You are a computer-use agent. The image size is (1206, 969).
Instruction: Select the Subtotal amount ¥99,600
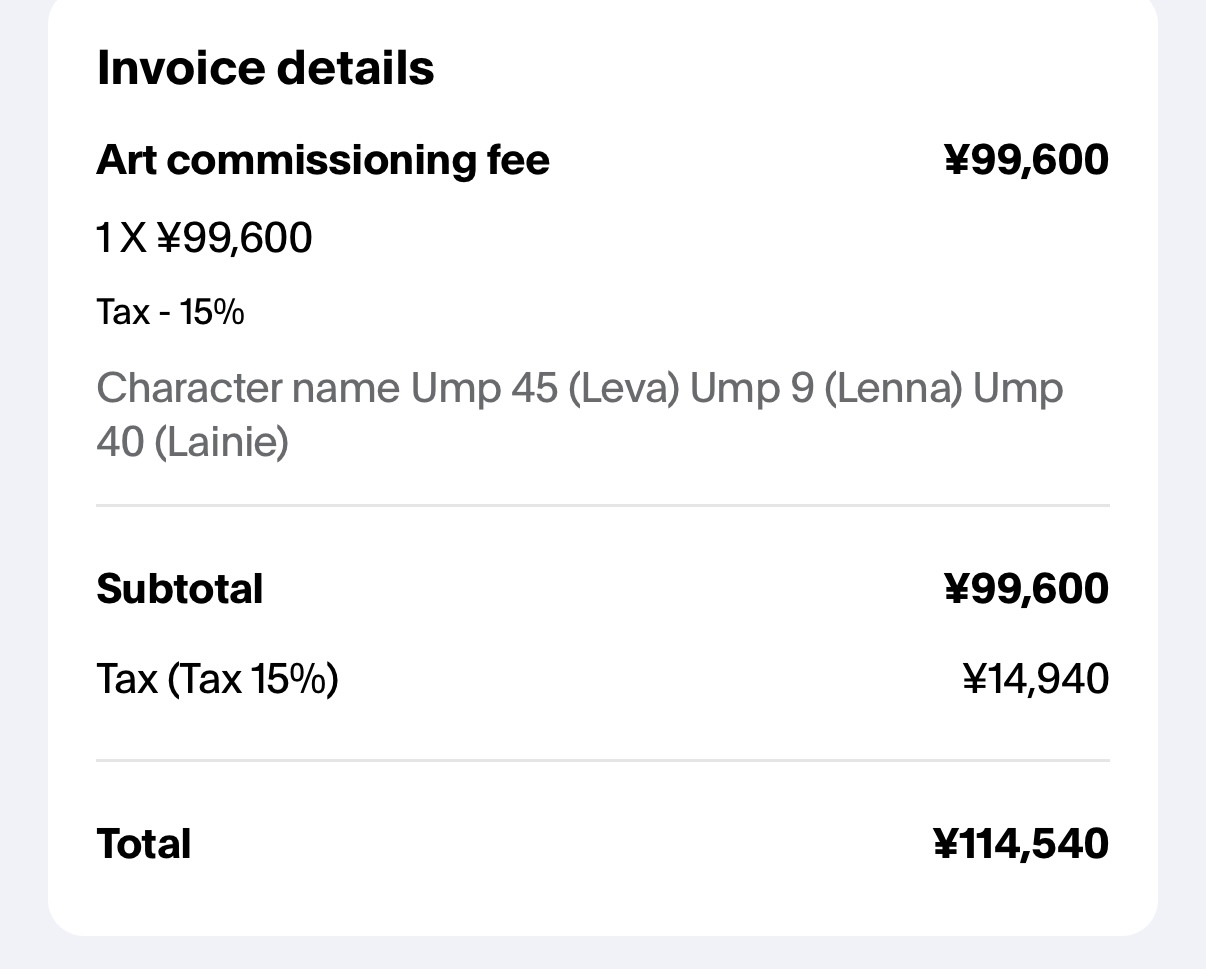(x=1026, y=589)
